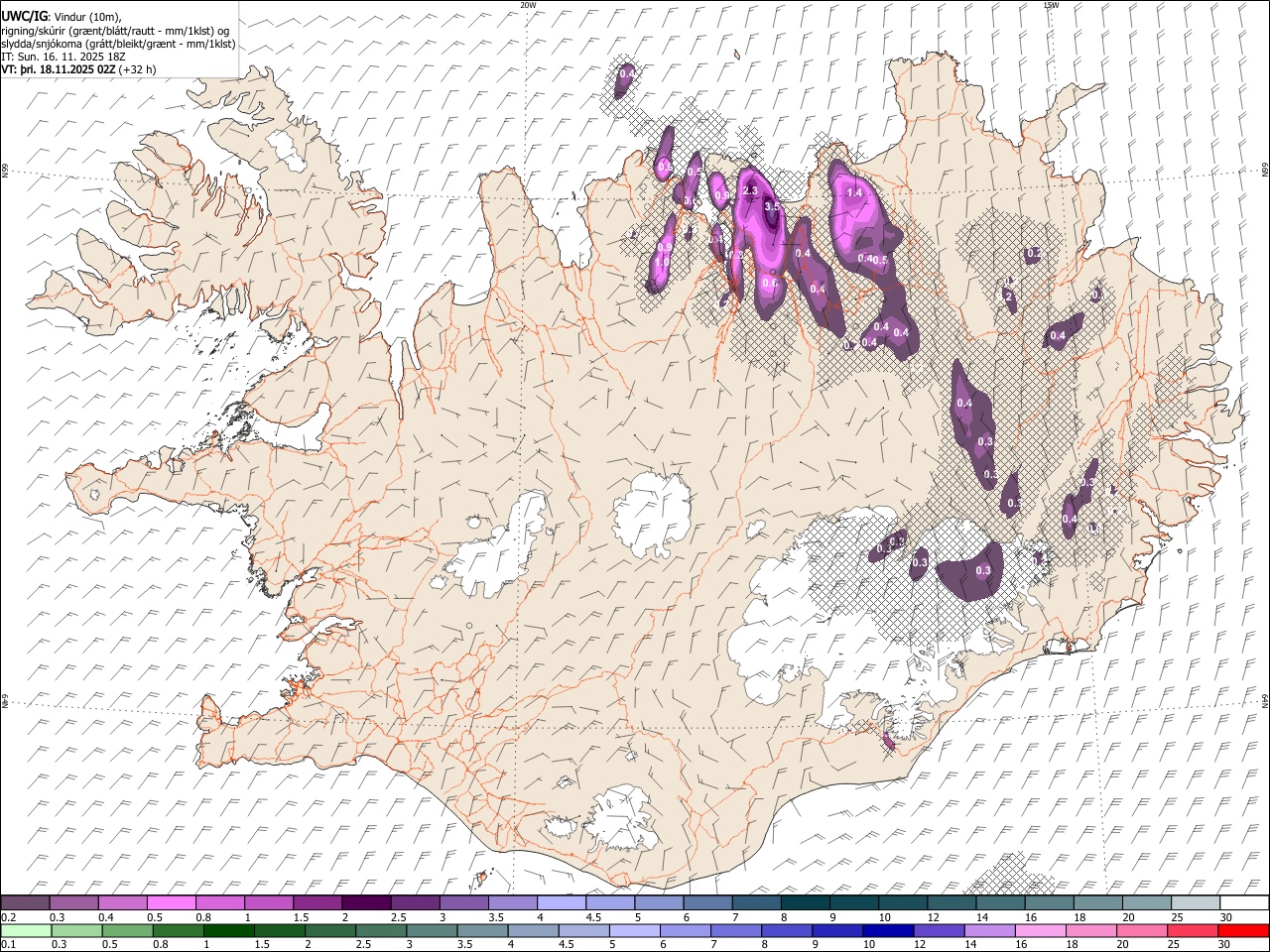The height and width of the screenshot is (952, 1270).
Task: Click the '0.1' label on rain scale row
Action: [x=8, y=944]
